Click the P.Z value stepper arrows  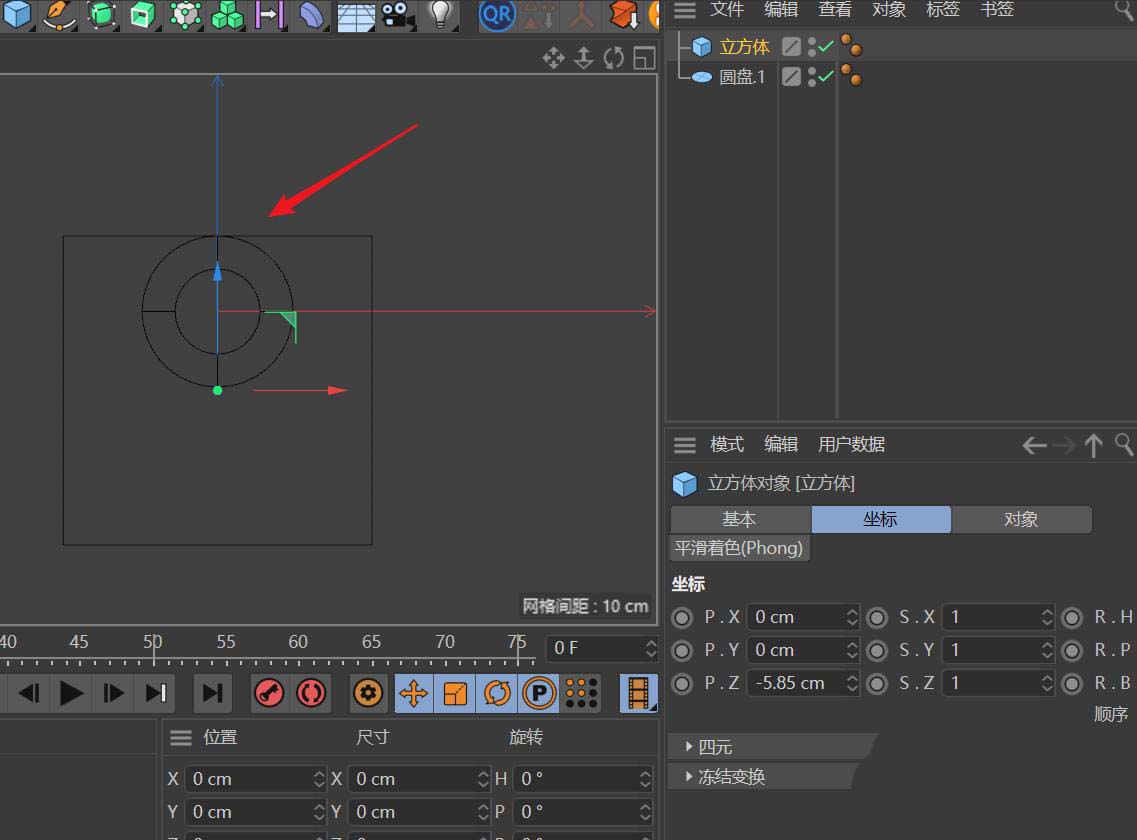[x=852, y=683]
